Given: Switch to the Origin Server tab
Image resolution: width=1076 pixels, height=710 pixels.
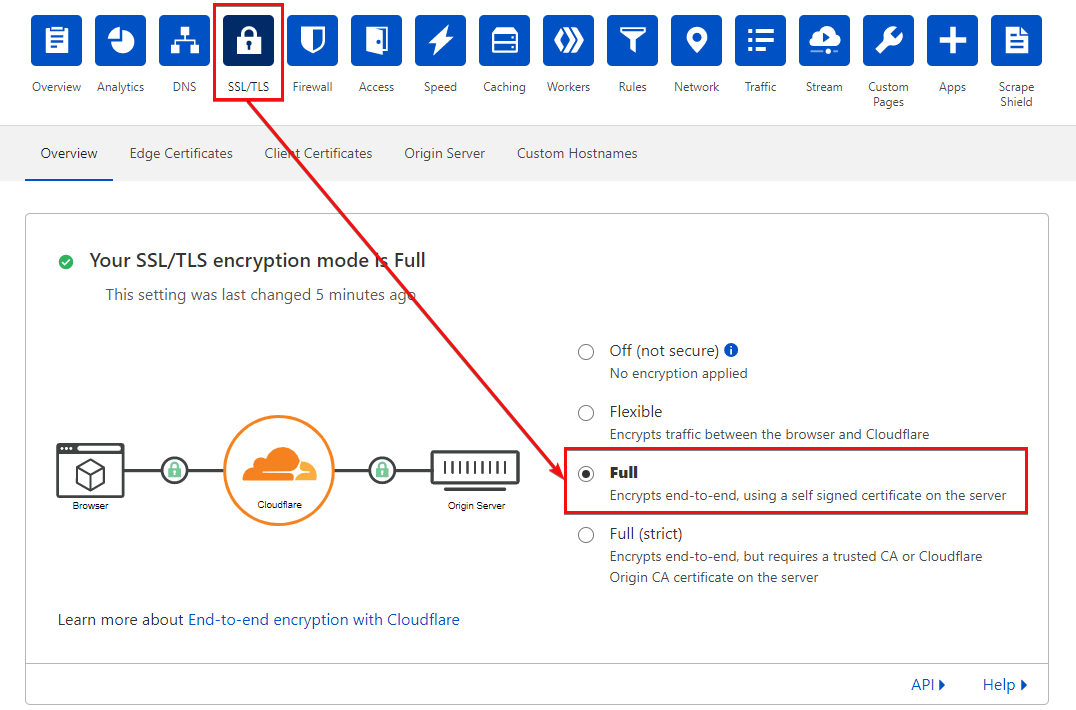Looking at the screenshot, I should point(445,154).
